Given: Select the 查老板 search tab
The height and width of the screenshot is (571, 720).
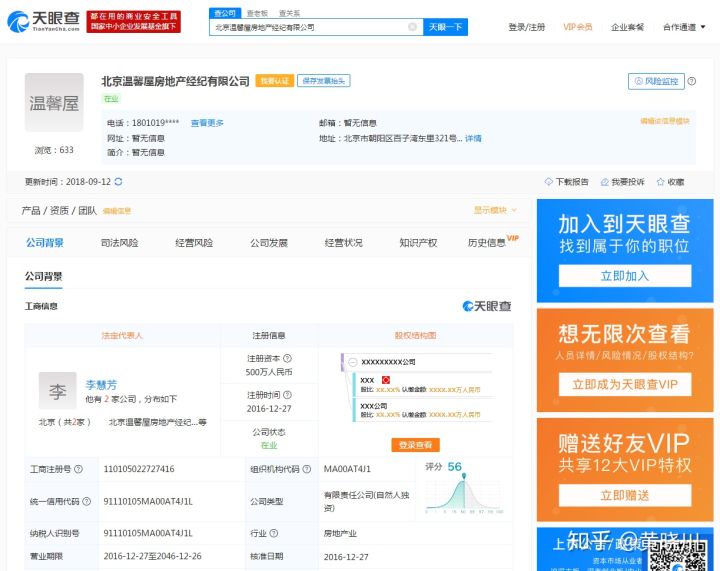Looking at the screenshot, I should pyautogui.click(x=257, y=13).
